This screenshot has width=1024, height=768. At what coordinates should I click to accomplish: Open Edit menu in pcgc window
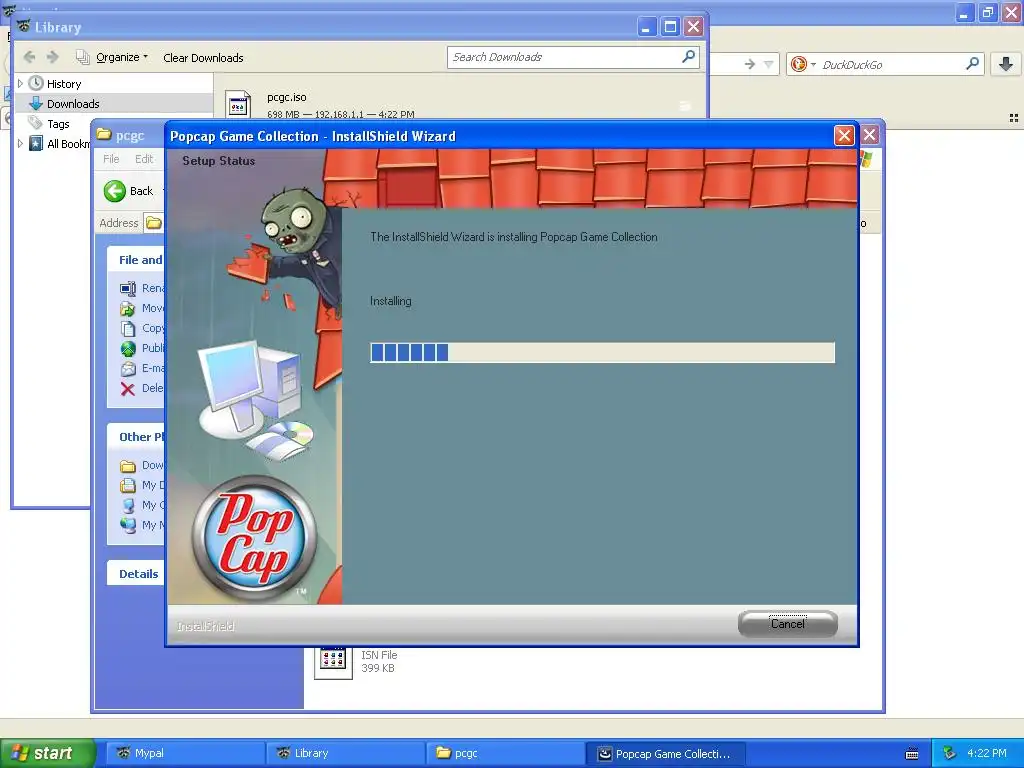[x=144, y=159]
